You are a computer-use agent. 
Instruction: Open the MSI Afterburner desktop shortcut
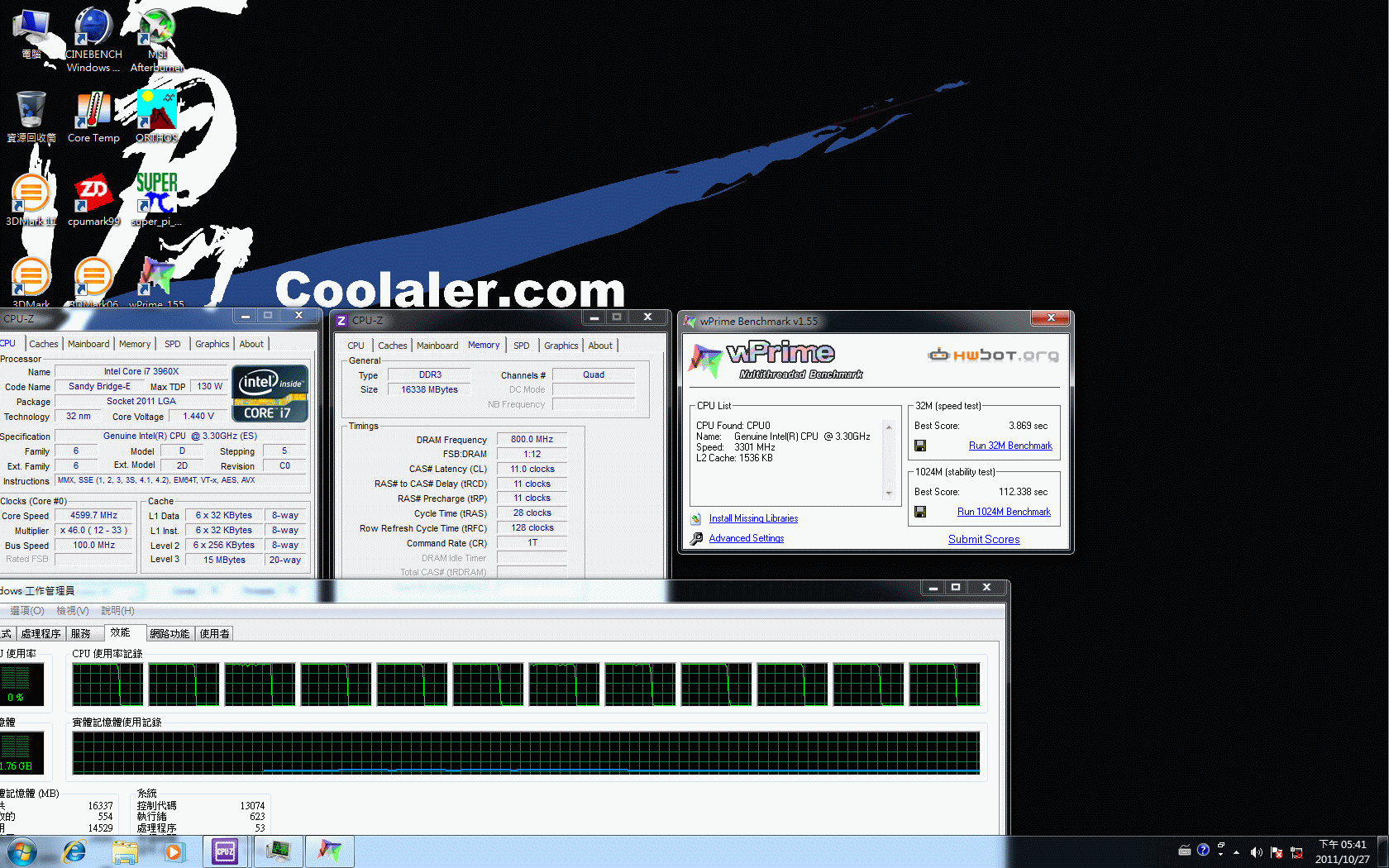tap(156, 40)
